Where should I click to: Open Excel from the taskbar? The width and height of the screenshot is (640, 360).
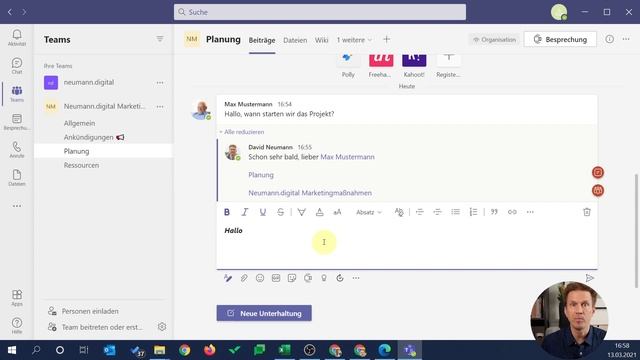point(284,350)
